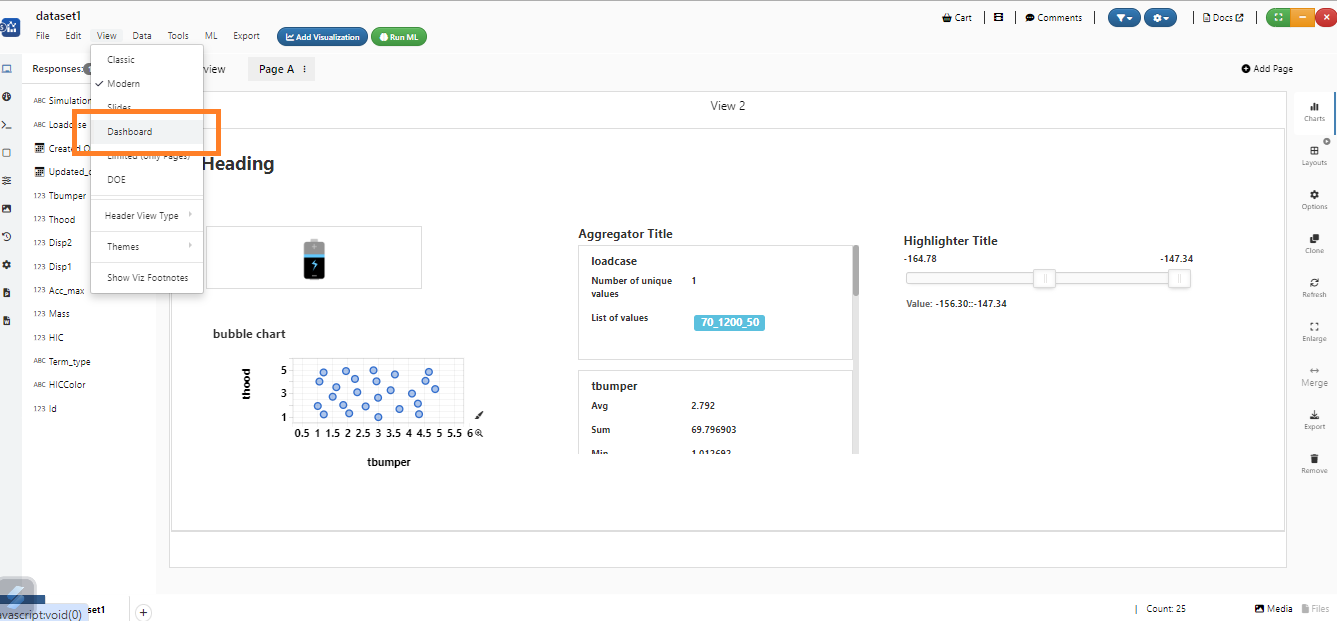Click the Export download icon in sidebar
Image resolution: width=1337 pixels, height=621 pixels.
tap(1314, 414)
